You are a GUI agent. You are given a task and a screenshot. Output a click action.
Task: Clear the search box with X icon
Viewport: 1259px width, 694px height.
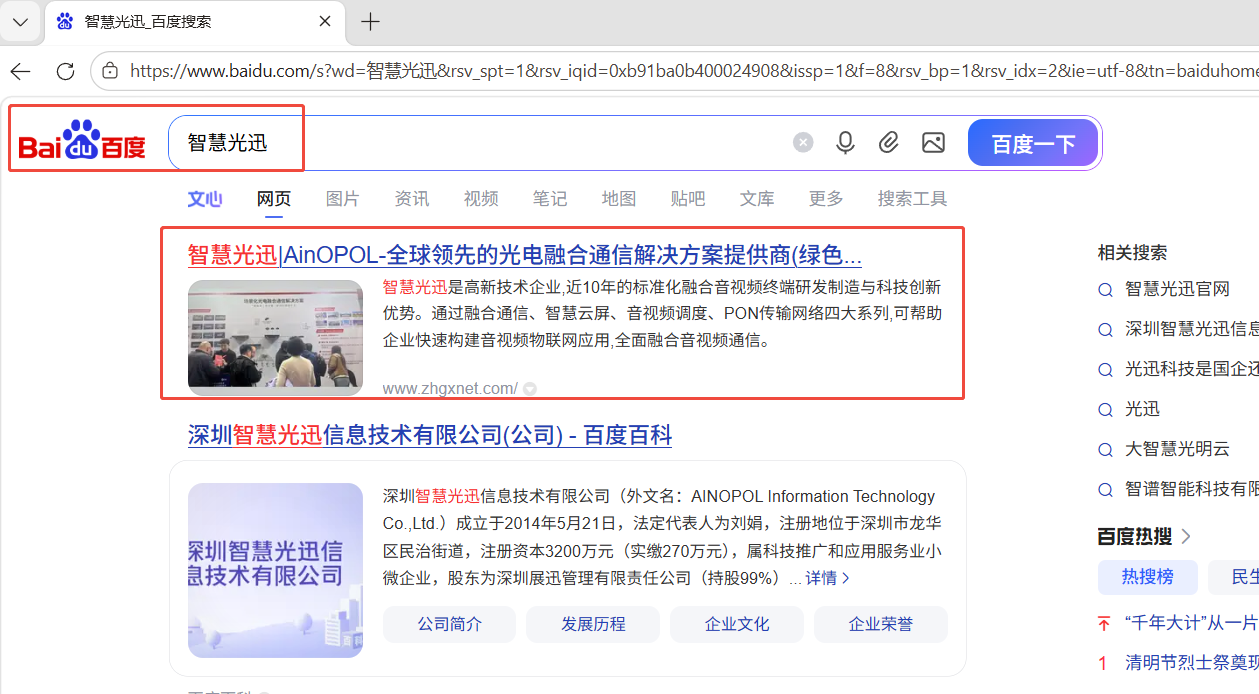pos(803,143)
